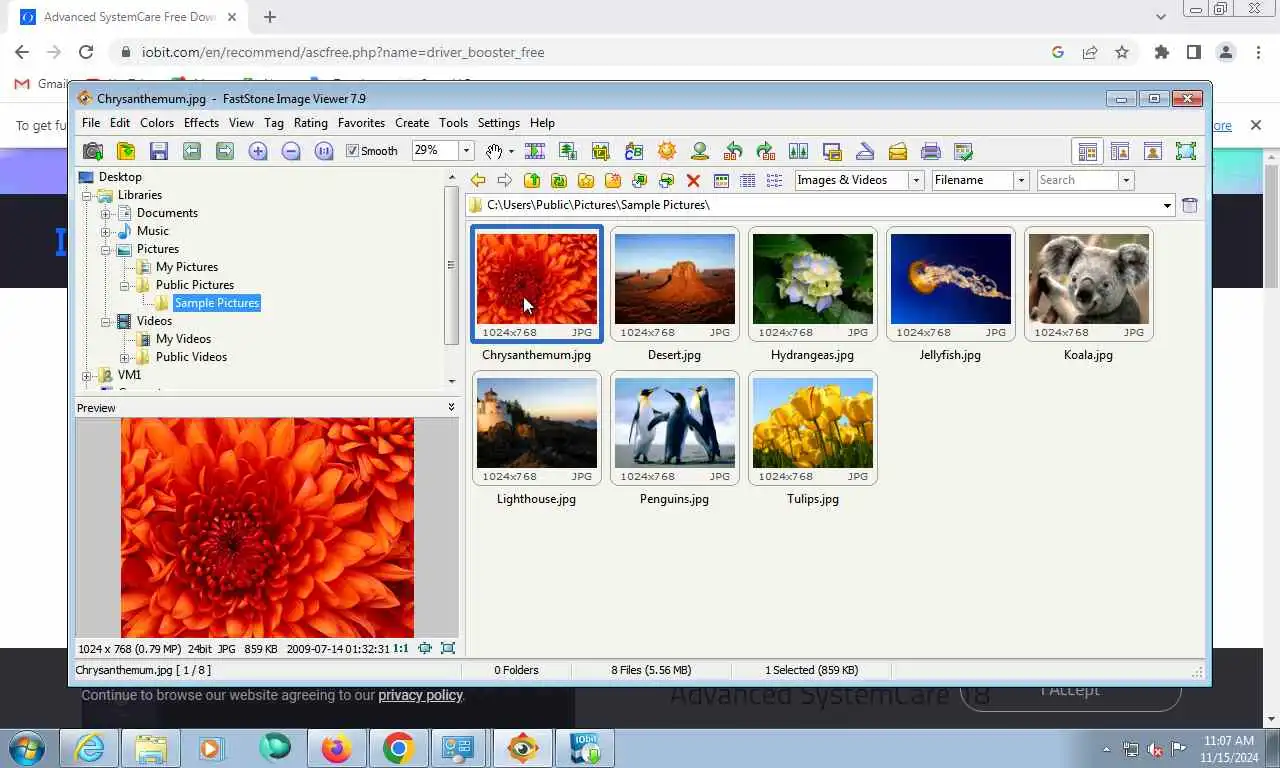Open the Clone and Heal stamp icon

pos(700,151)
